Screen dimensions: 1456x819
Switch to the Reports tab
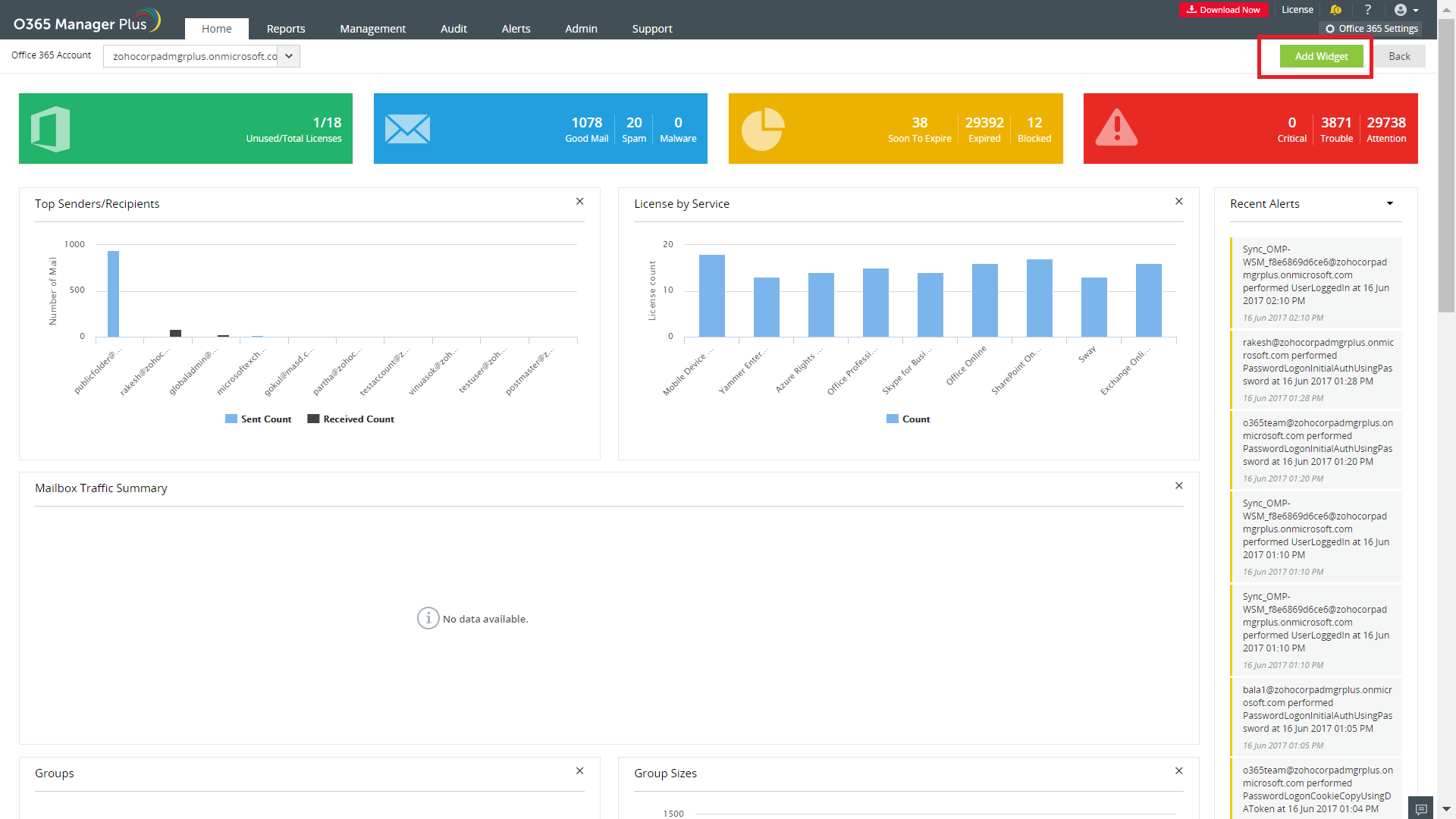coord(286,29)
